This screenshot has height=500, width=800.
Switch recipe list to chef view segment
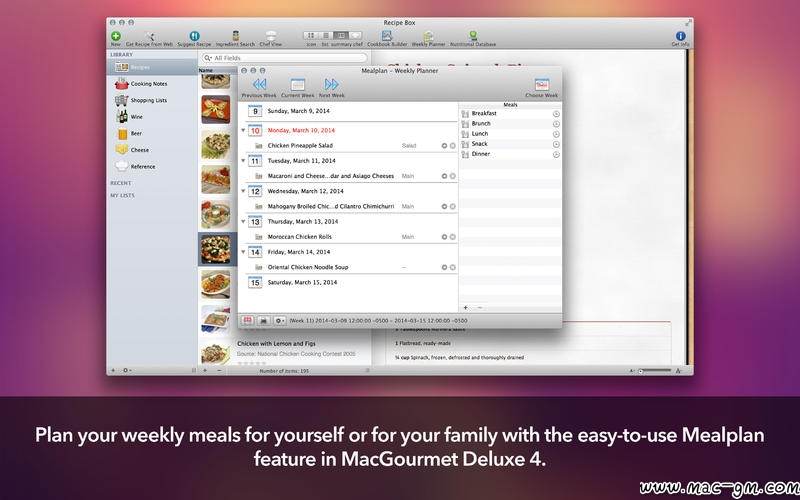355,36
